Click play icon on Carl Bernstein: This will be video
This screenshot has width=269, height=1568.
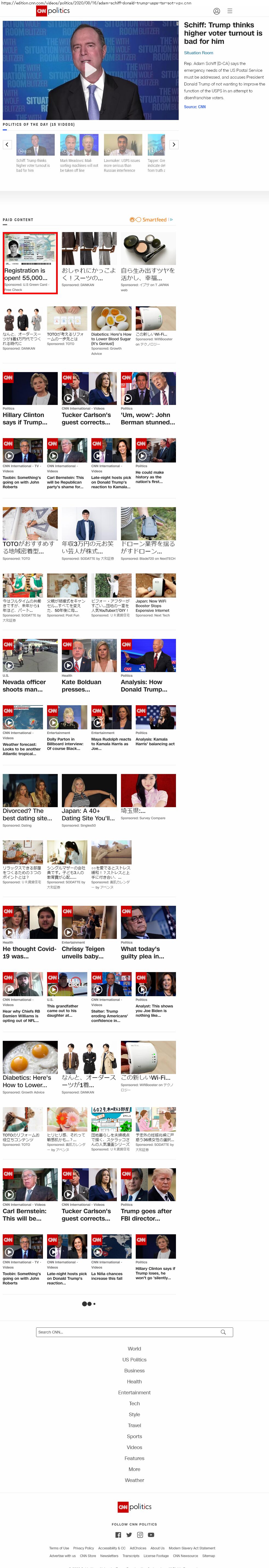tap(9, 1195)
